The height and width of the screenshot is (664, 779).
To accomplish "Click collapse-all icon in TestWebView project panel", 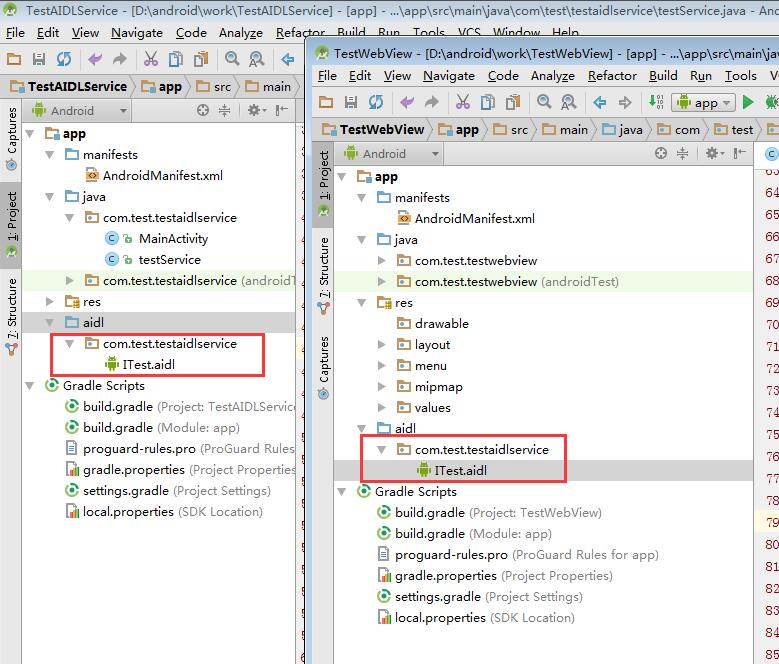I will tap(683, 153).
